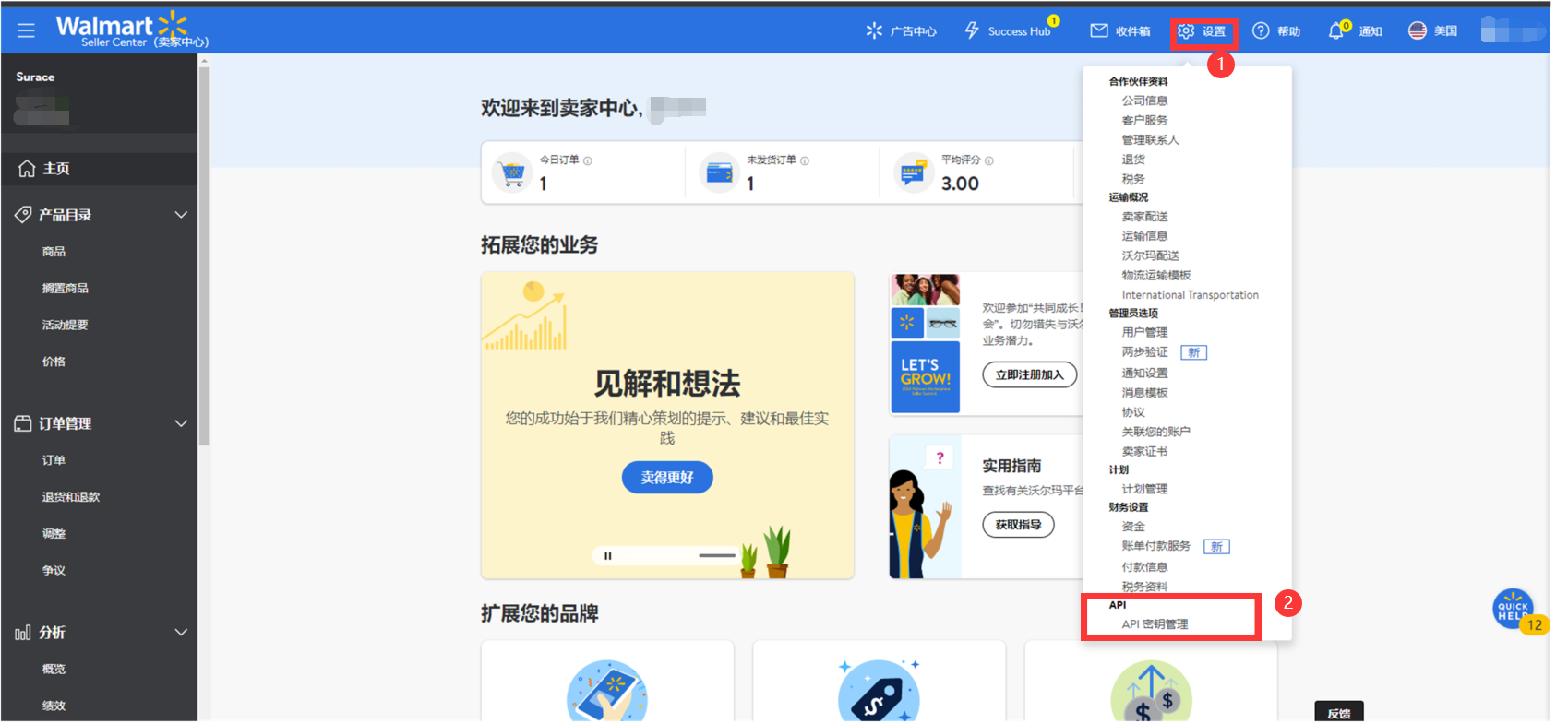Viewport: 1568px width, 724px height.
Task: Click the Walmart Seller Center logo
Action: pos(132,30)
